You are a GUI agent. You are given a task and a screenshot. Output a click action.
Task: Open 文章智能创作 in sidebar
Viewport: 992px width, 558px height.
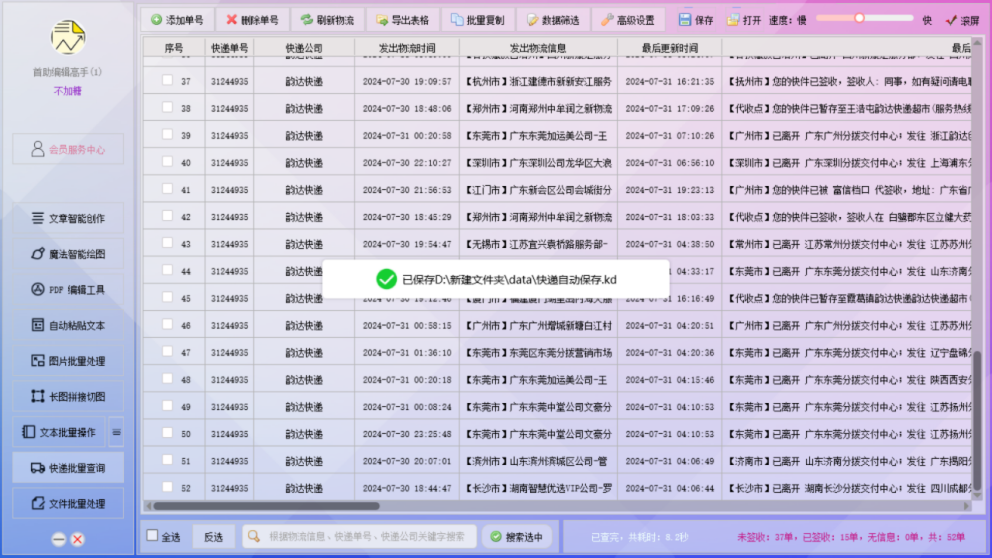point(68,218)
